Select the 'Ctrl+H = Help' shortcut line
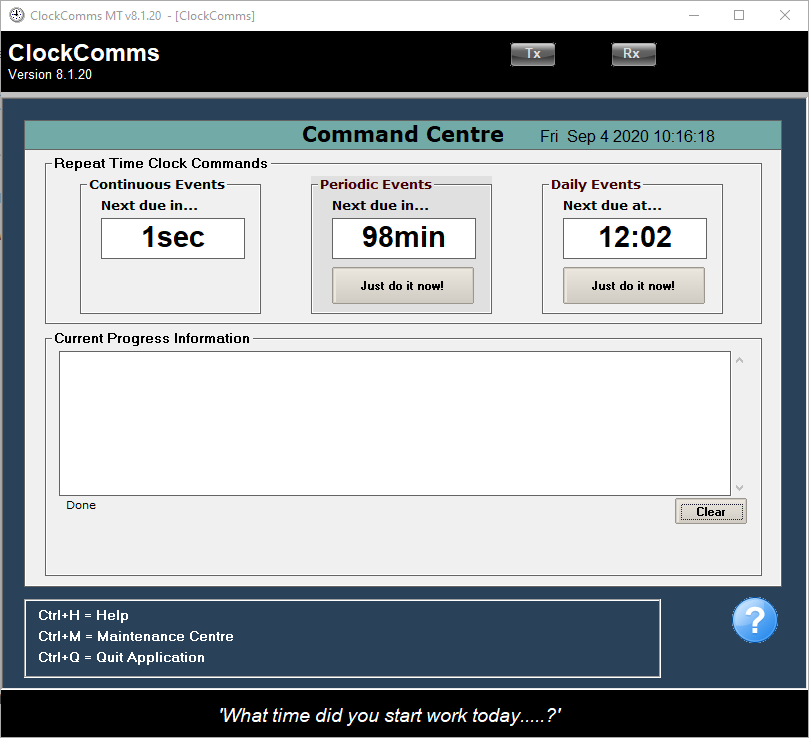Screen dimensions: 809x738 83,615
